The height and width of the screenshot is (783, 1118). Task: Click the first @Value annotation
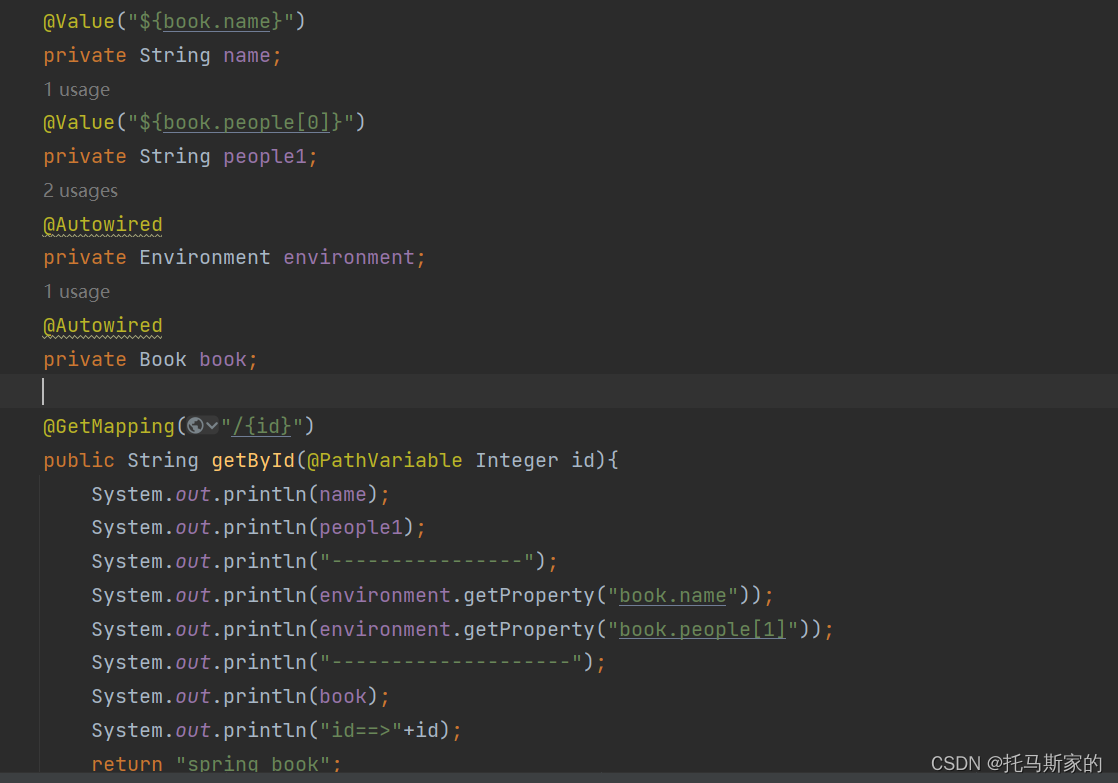coord(79,20)
